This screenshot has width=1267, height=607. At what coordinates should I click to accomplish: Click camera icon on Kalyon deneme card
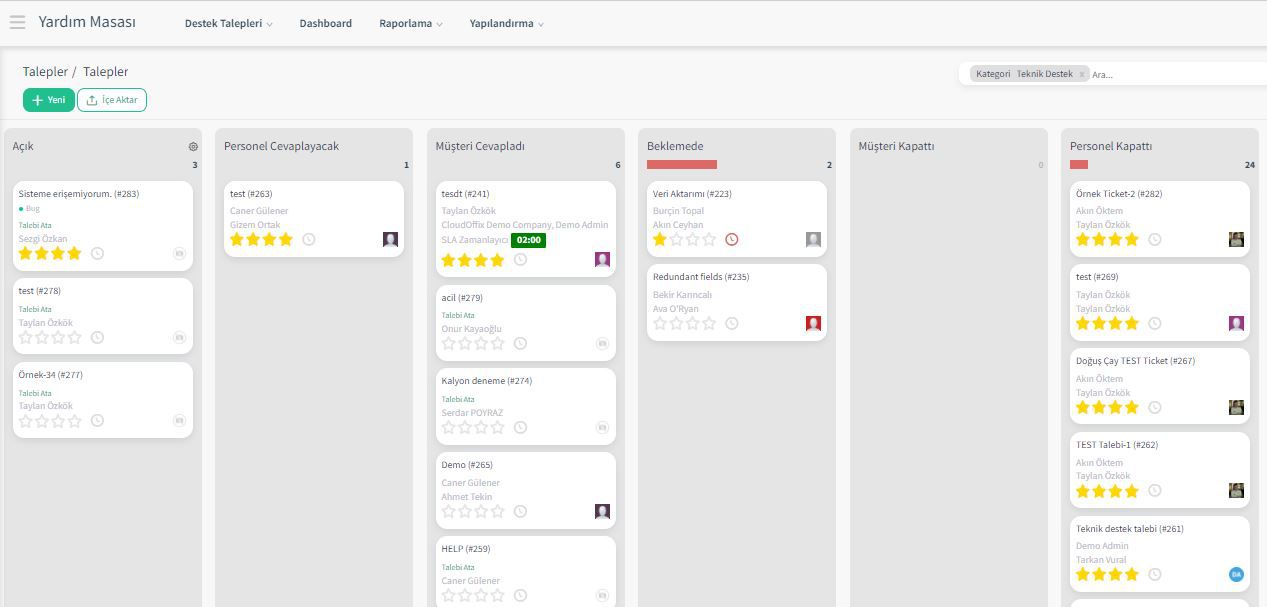tap(602, 428)
